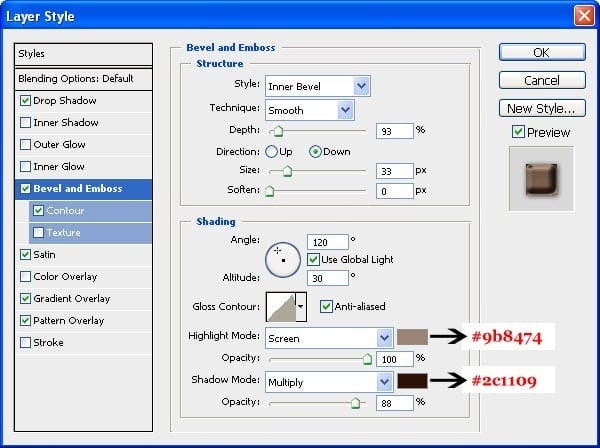
Task: Open the Style dropdown showing Inner Bevel
Action: 318,86
